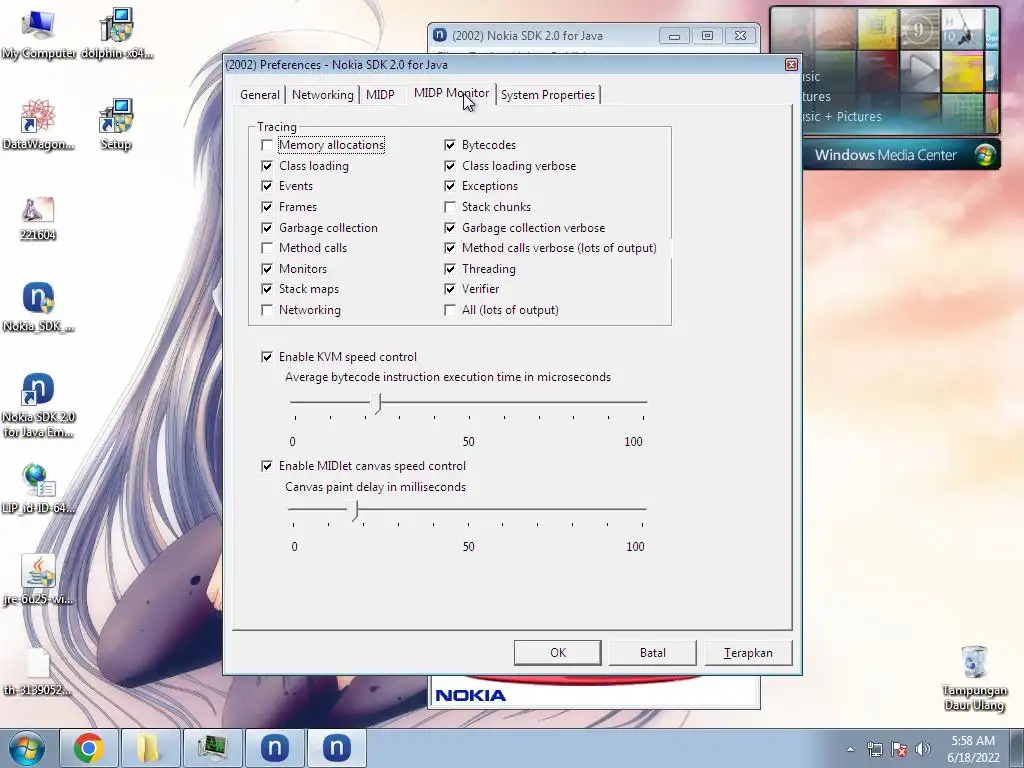1024x768 pixels.
Task: Maximize the Nokia SDK 2.0 background window
Action: [707, 36]
